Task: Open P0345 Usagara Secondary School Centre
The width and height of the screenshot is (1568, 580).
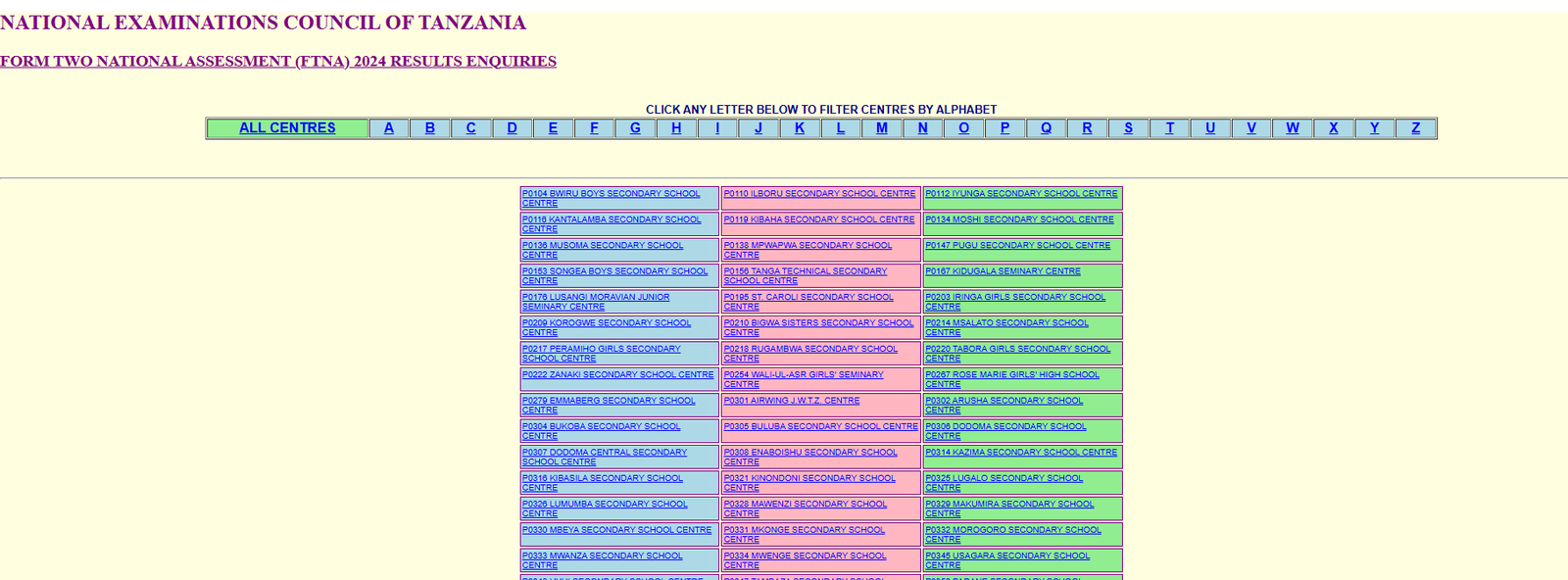Action: click(x=1006, y=556)
